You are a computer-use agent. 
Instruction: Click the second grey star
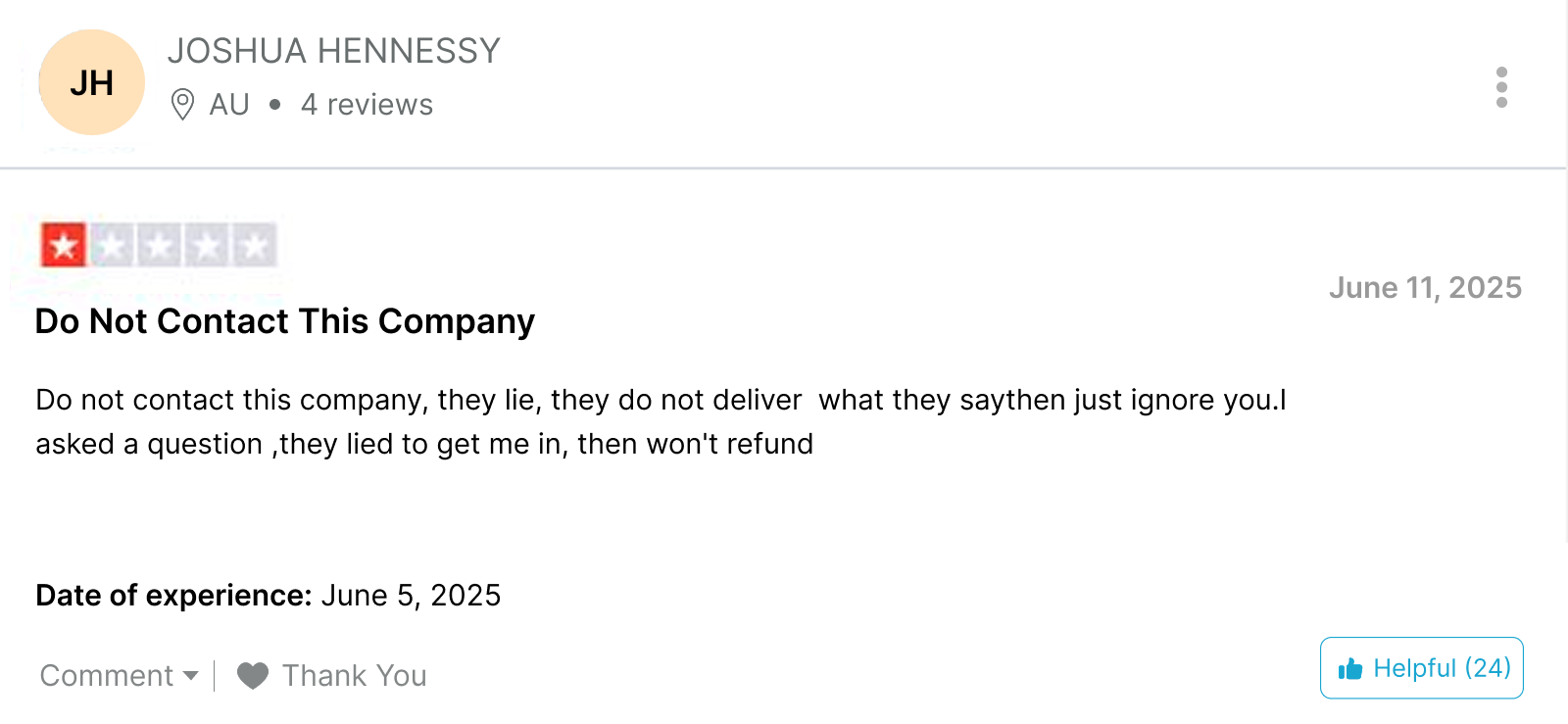(112, 245)
